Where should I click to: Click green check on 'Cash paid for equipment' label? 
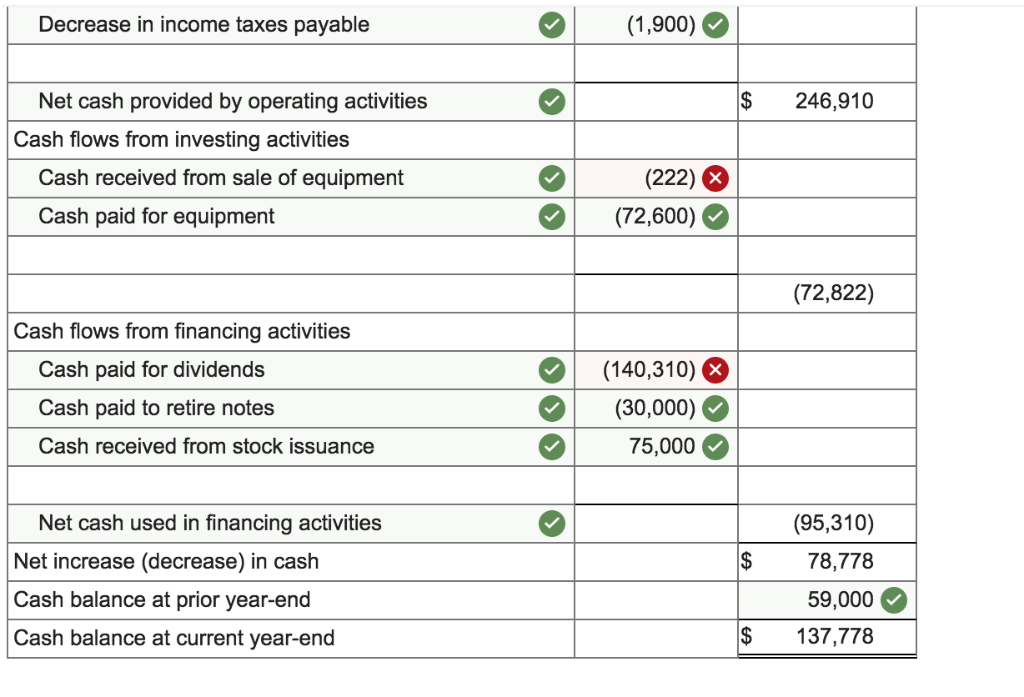coord(552,217)
